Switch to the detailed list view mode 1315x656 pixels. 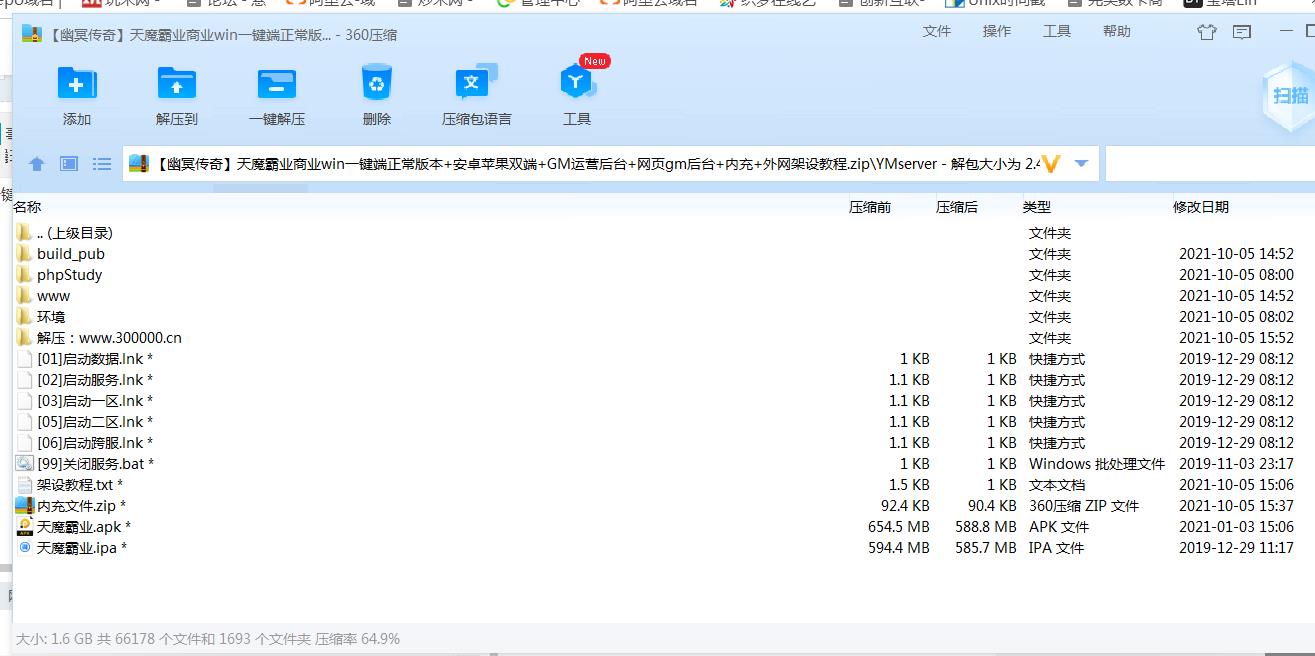(101, 164)
